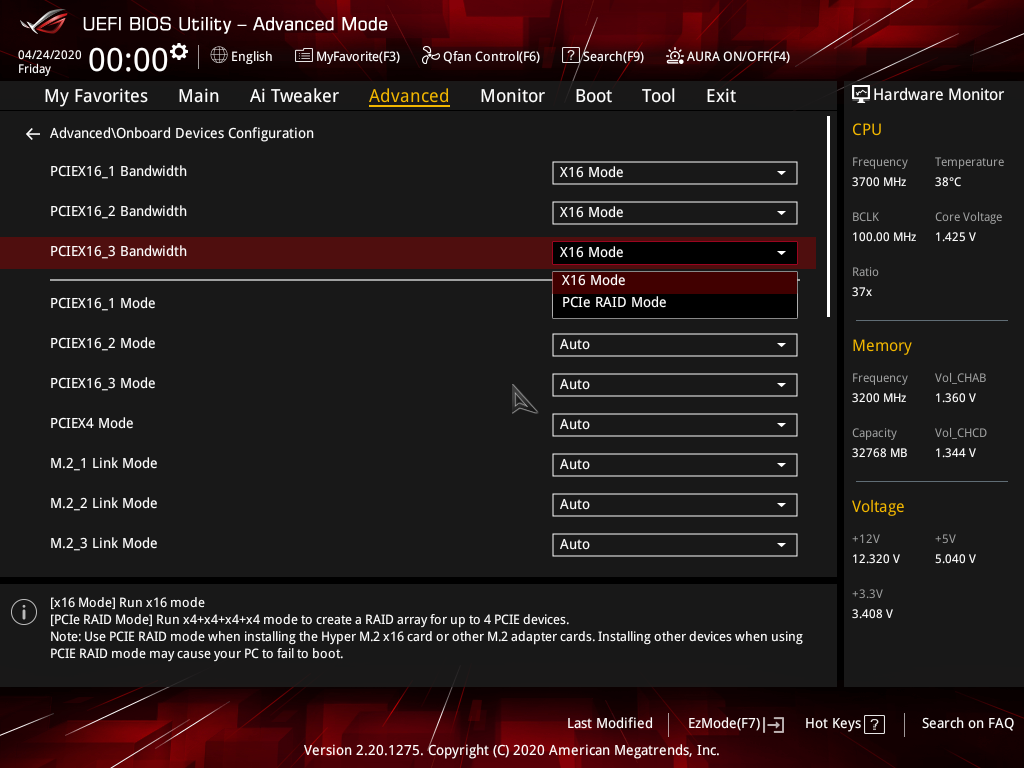Select PCIe RAID Mode option
Screen dimensions: 1024x768
(x=675, y=303)
